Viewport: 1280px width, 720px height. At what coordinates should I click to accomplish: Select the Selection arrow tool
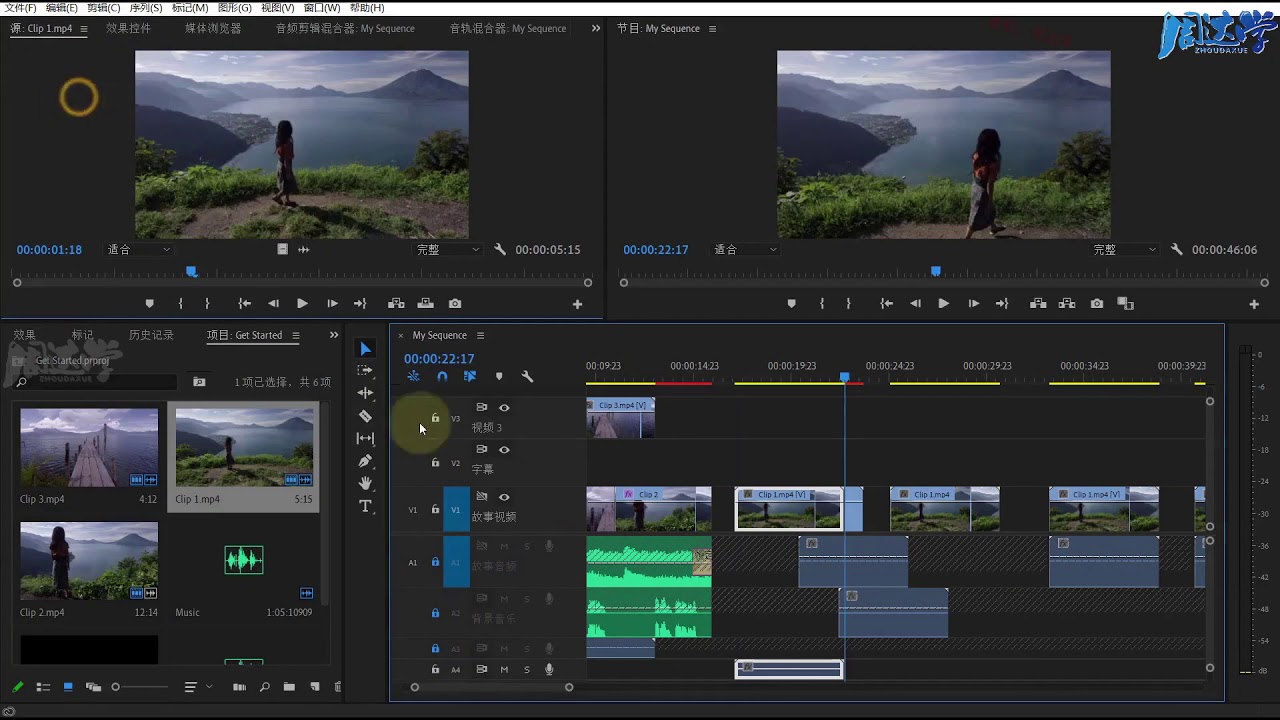[365, 349]
